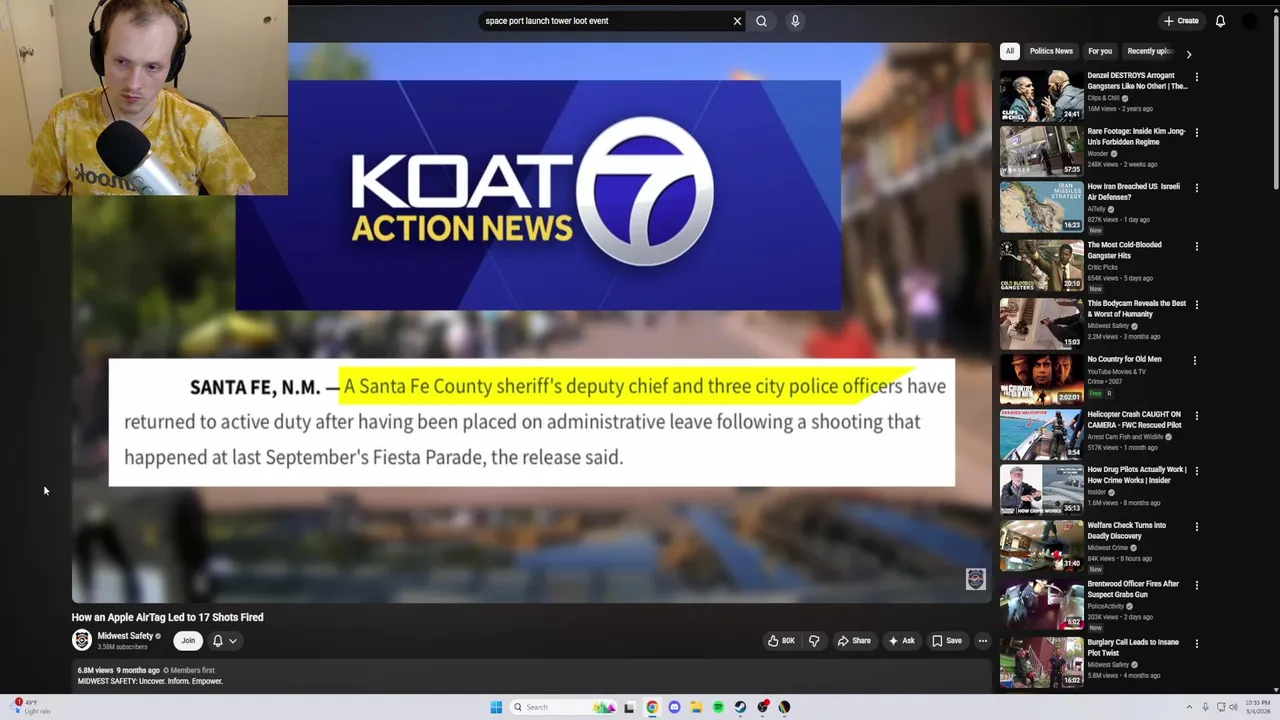Image resolution: width=1280 pixels, height=720 pixels.
Task: Expand the video description box
Action: [530, 676]
